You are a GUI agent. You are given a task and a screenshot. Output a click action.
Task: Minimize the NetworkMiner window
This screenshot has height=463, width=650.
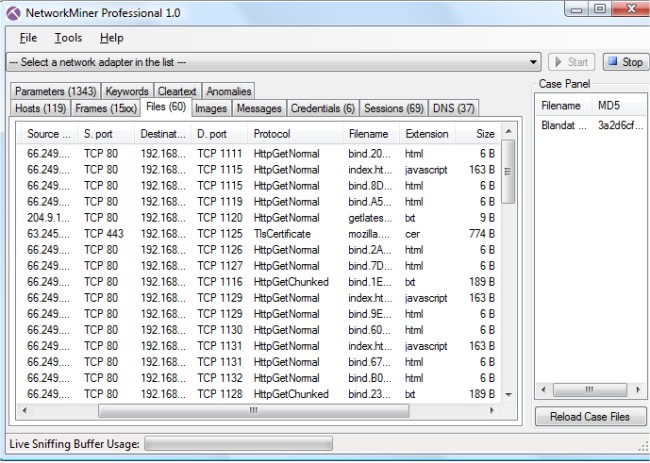coord(577,10)
